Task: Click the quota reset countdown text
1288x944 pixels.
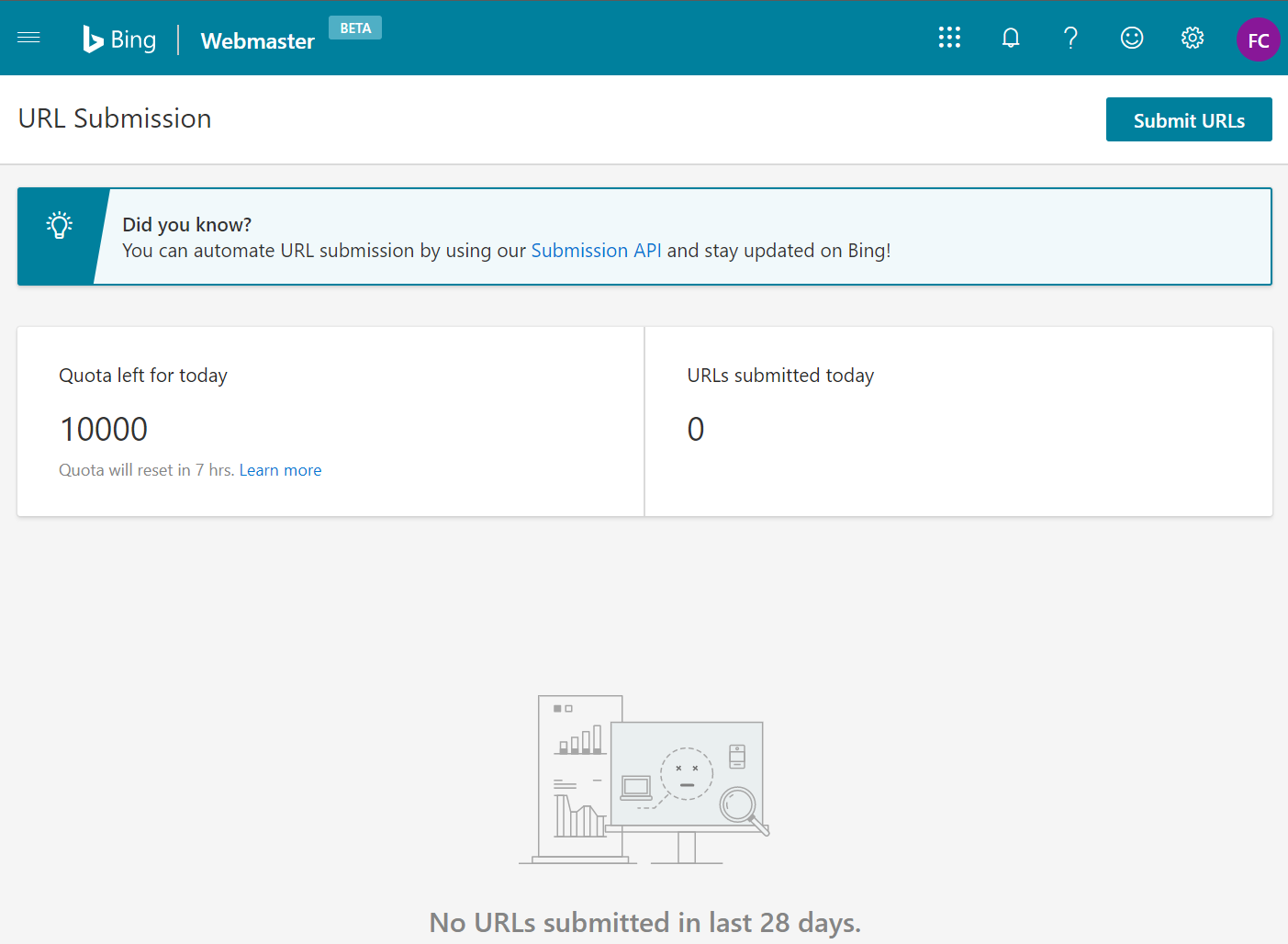Action: (147, 469)
